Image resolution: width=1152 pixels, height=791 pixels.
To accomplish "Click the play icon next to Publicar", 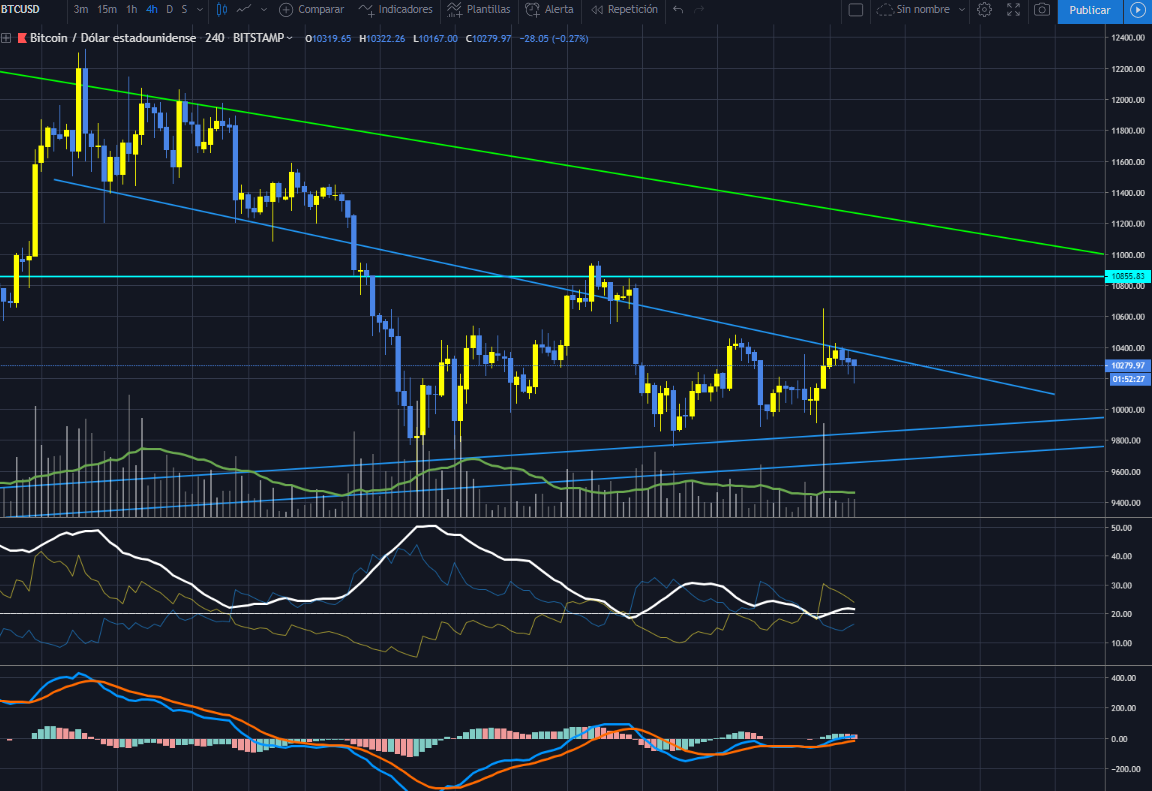I will tap(1137, 10).
